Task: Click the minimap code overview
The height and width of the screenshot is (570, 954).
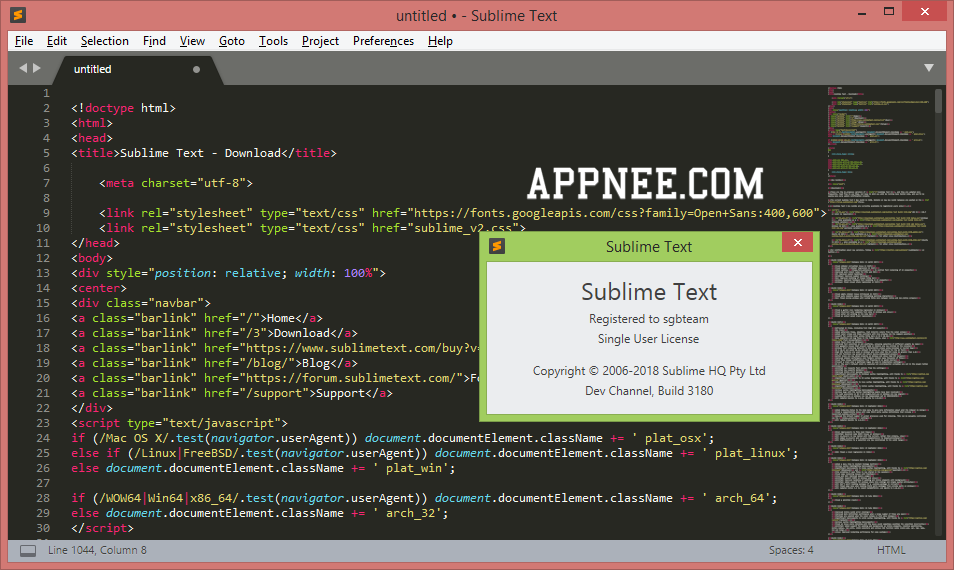Action: pos(879,312)
